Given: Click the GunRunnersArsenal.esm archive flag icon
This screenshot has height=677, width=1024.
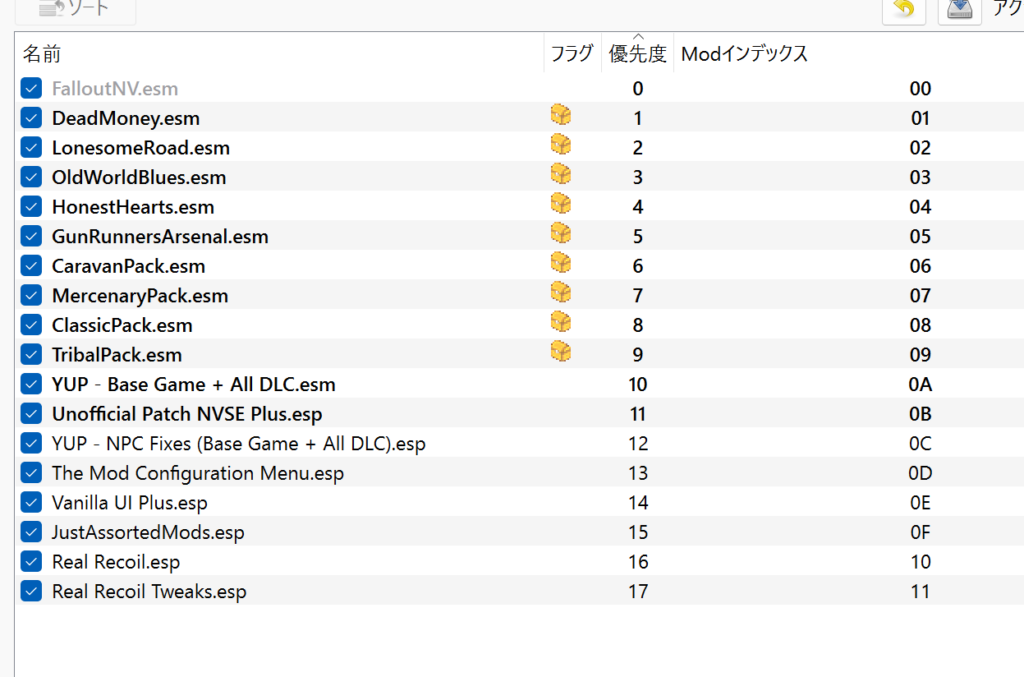Looking at the screenshot, I should (x=561, y=234).
